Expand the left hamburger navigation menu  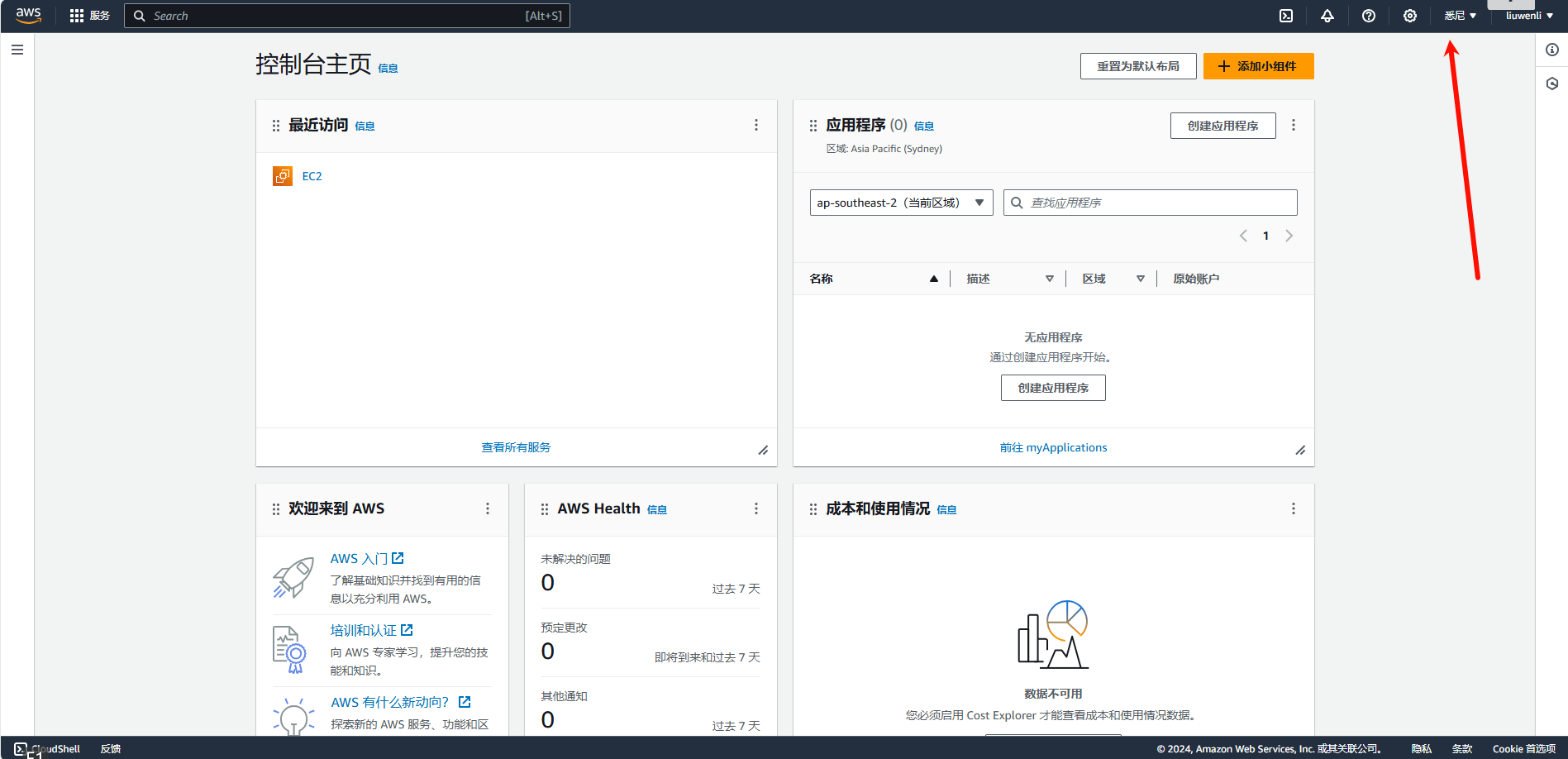coord(17,50)
